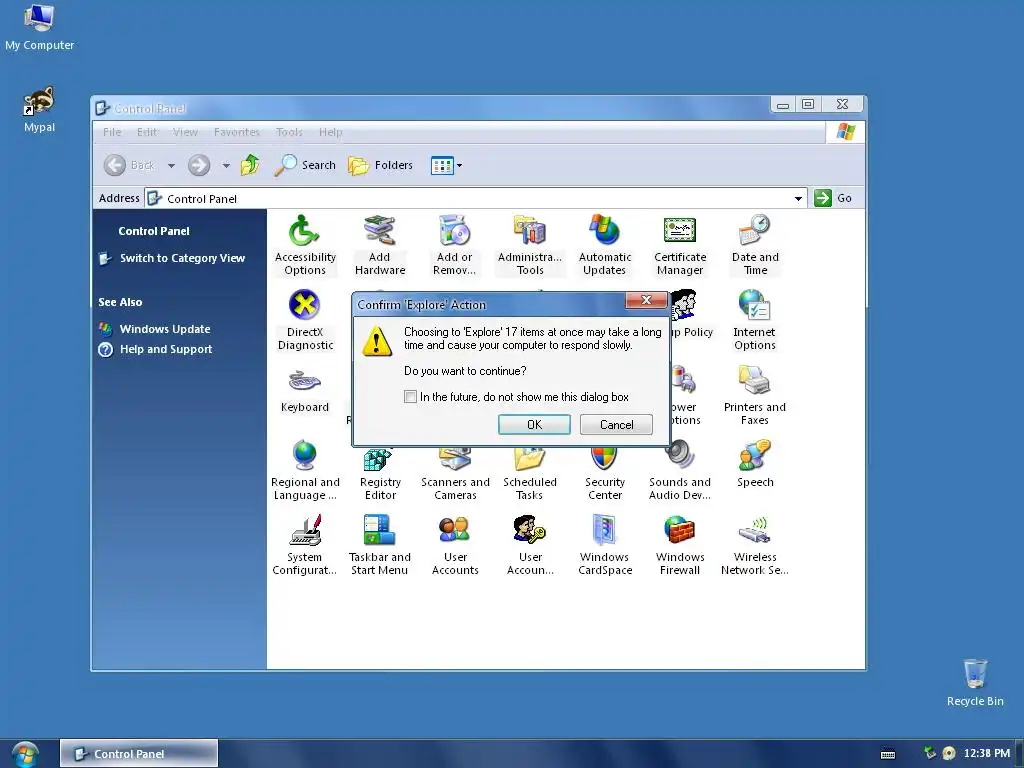The height and width of the screenshot is (768, 1024).
Task: Expand the Back history dropdown arrow
Action: tap(171, 166)
